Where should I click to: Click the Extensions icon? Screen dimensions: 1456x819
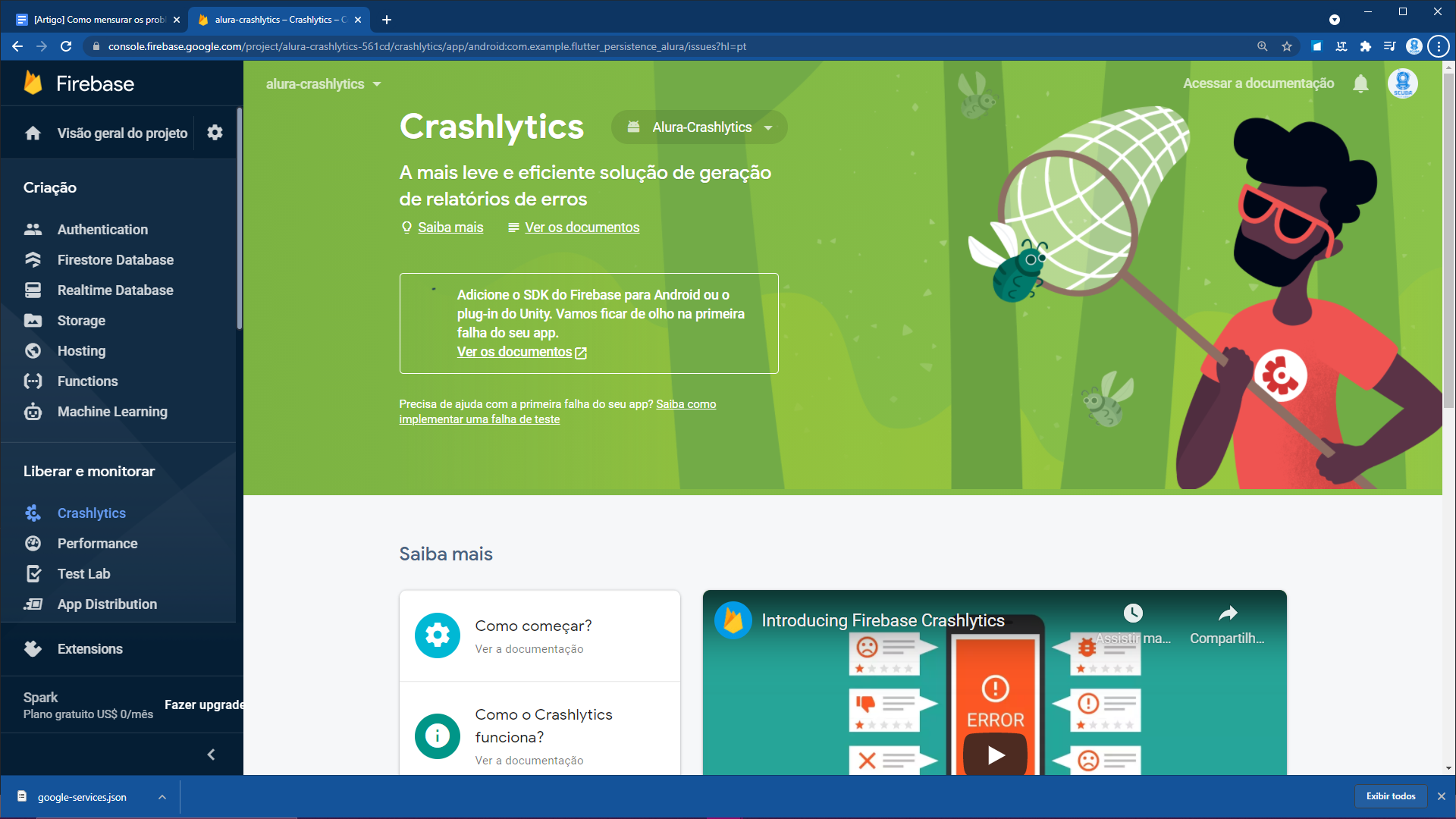pos(33,648)
